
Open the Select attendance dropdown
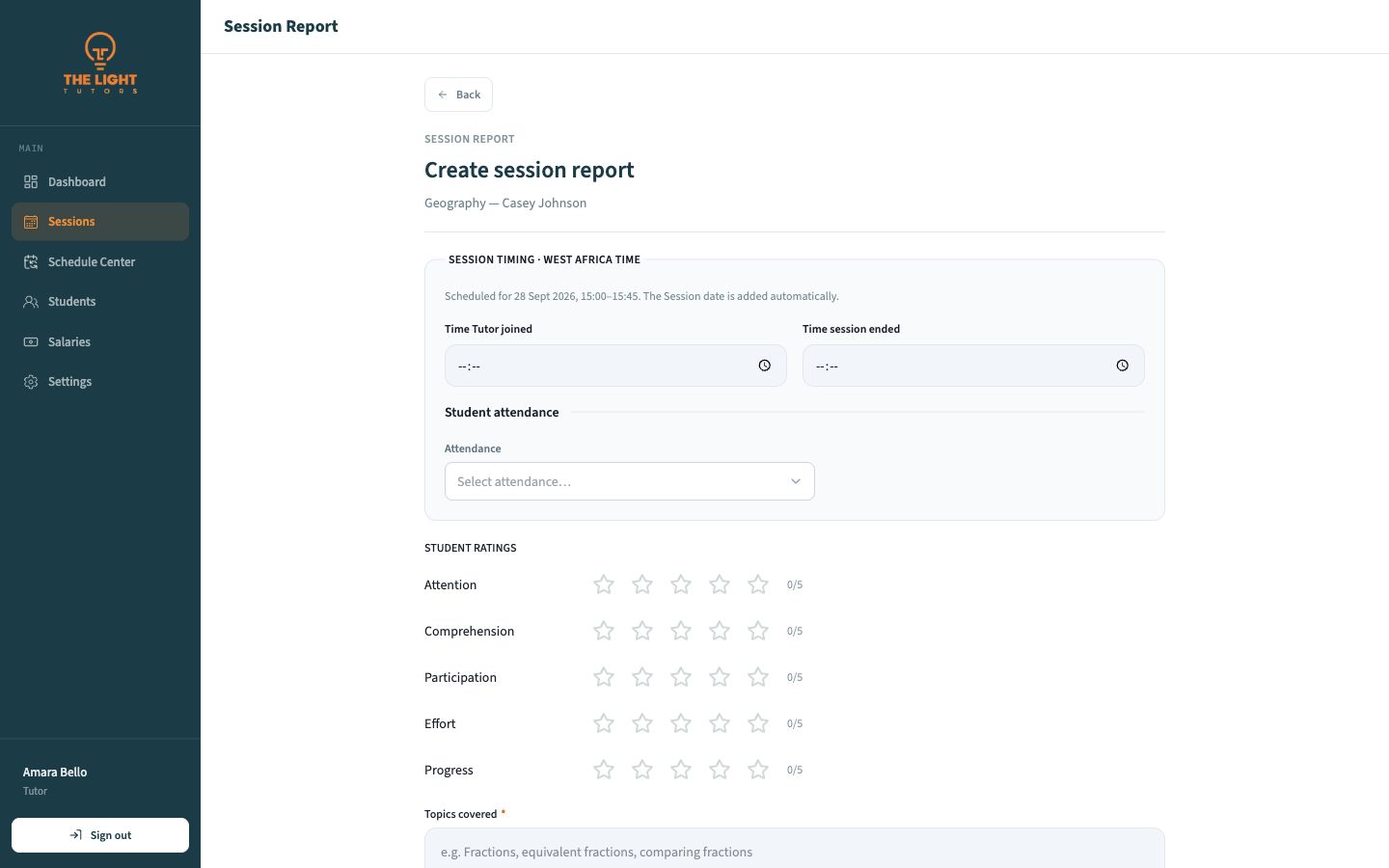pyautogui.click(x=630, y=481)
